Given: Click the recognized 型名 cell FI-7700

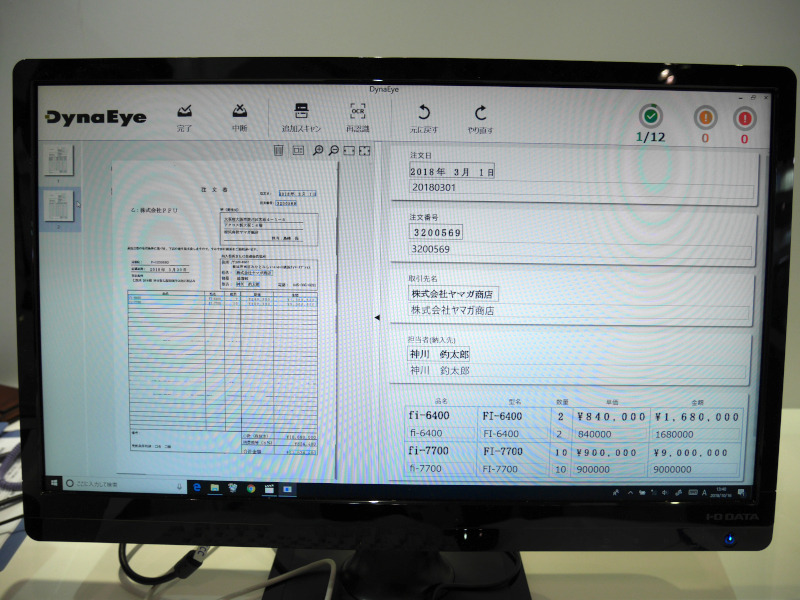Looking at the screenshot, I should [x=513, y=469].
